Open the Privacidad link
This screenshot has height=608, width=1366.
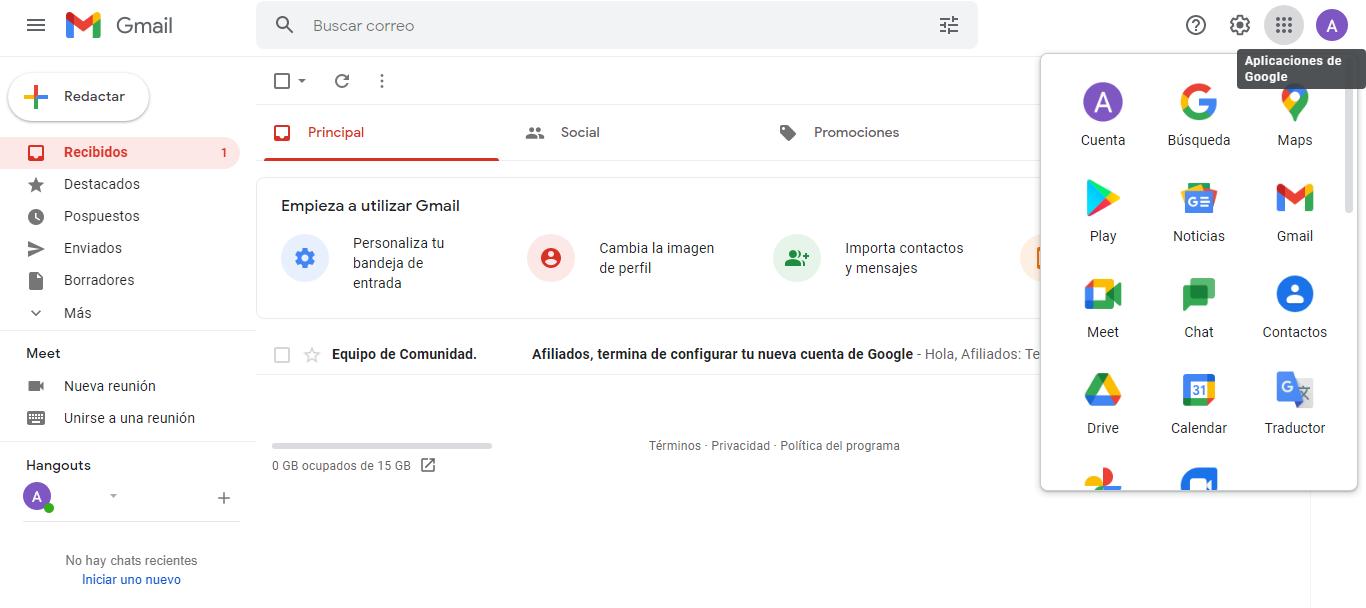pyautogui.click(x=741, y=446)
